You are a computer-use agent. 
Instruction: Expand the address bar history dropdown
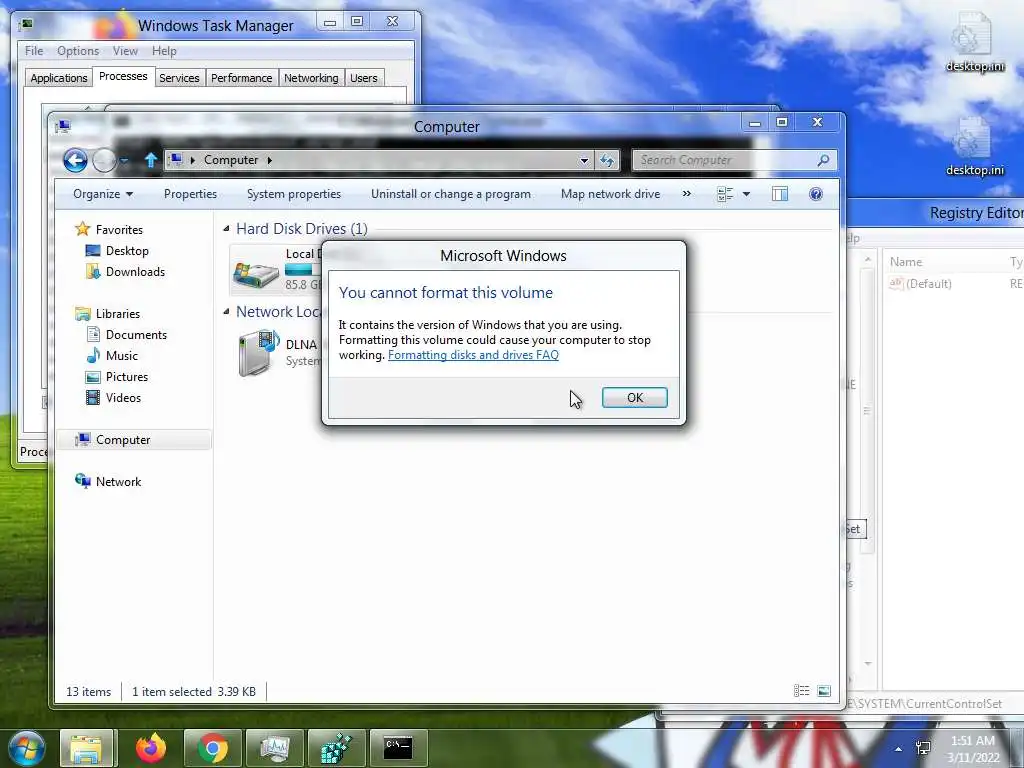pyautogui.click(x=584, y=160)
